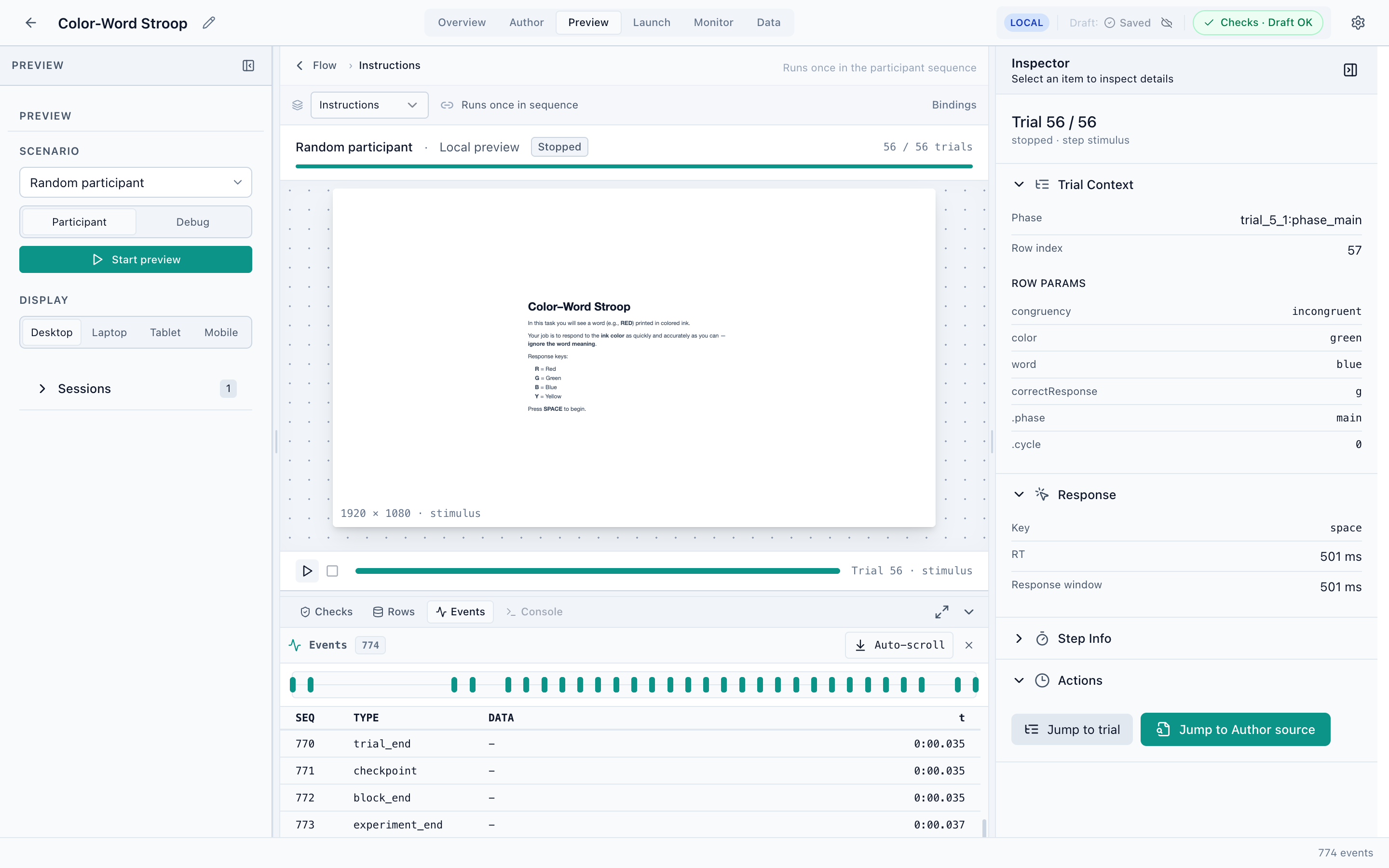1389x868 pixels.
Task: Play the preview with the play button
Action: pos(307,570)
